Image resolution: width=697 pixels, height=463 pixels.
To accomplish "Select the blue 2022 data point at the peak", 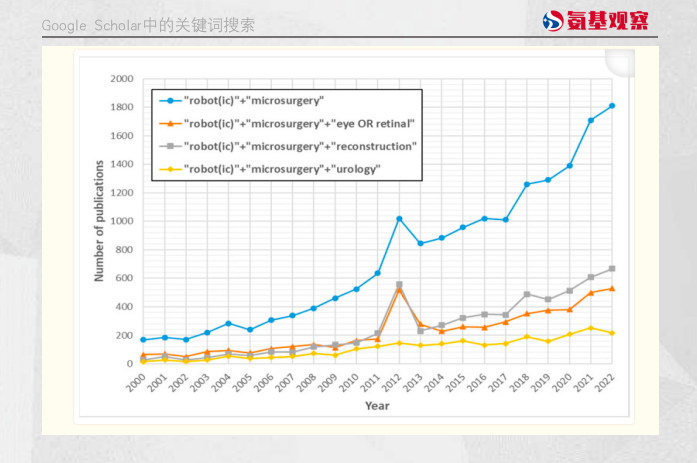I will click(612, 106).
